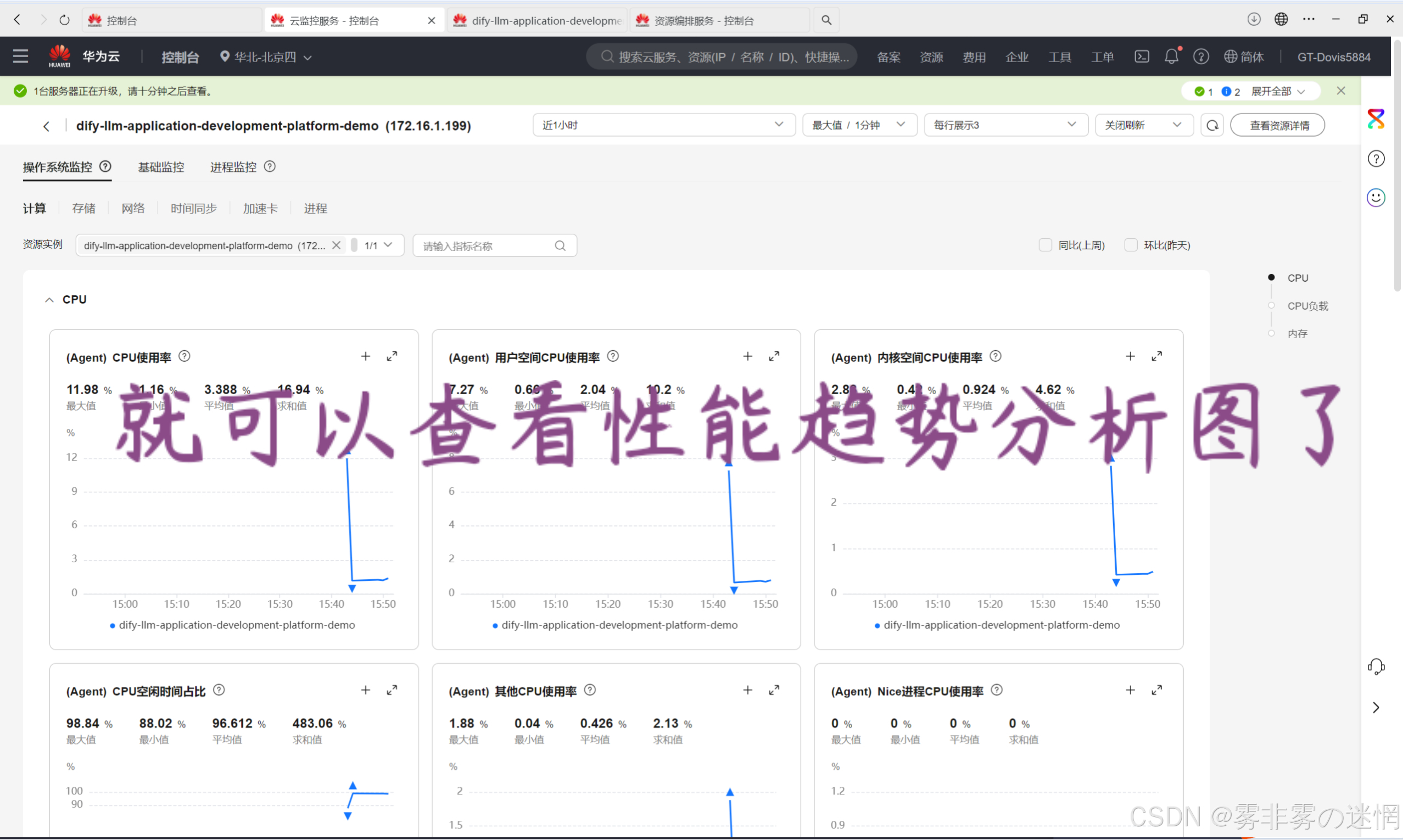Enlarge the Nice进程CPU使用率 chart
Screen dimensions: 1403x840
tap(1156, 690)
